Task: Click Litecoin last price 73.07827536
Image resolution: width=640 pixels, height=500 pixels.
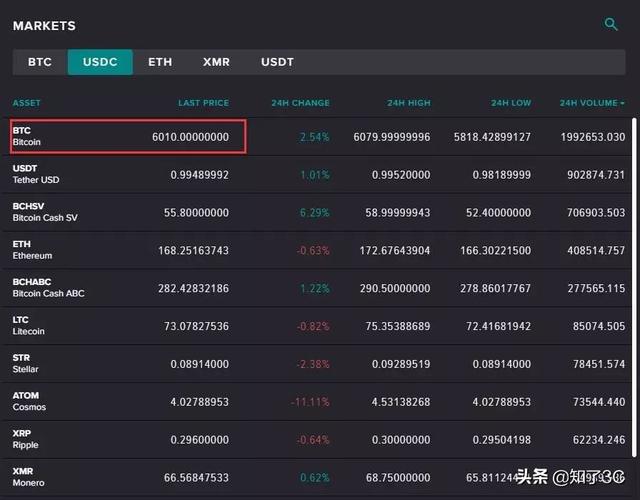Action: pos(196,326)
